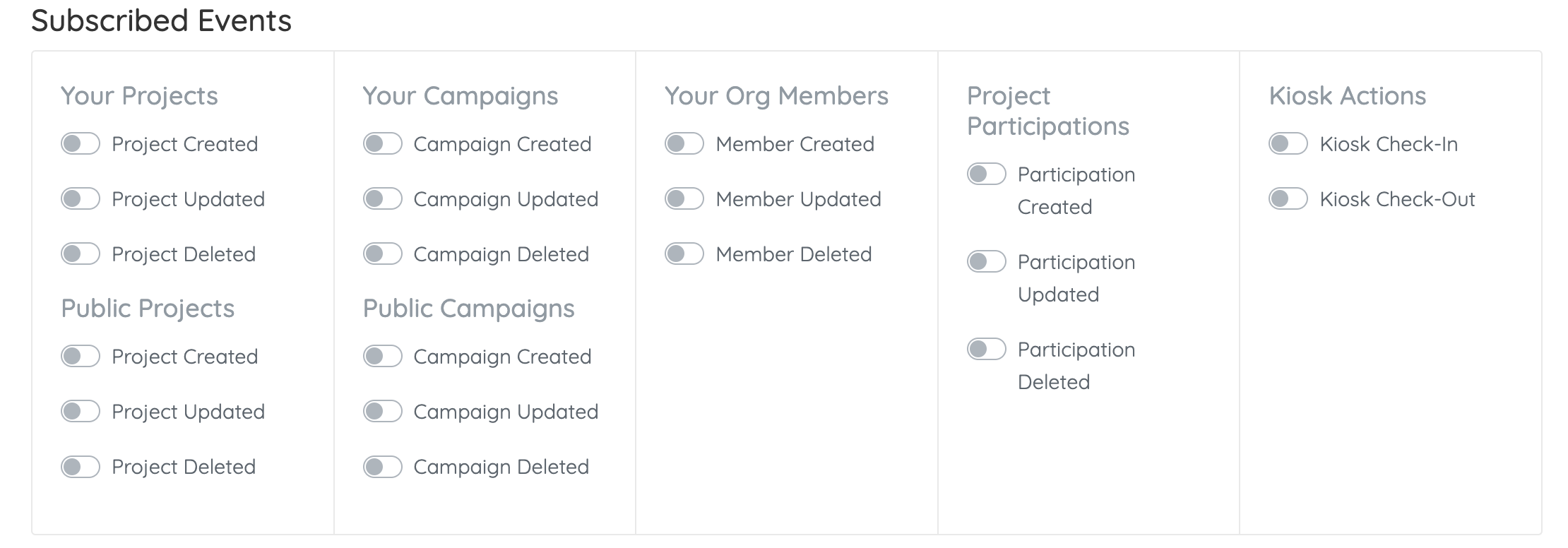Toggle Project Updated under Your Projects
This screenshot has width=1568, height=548.
(x=81, y=199)
